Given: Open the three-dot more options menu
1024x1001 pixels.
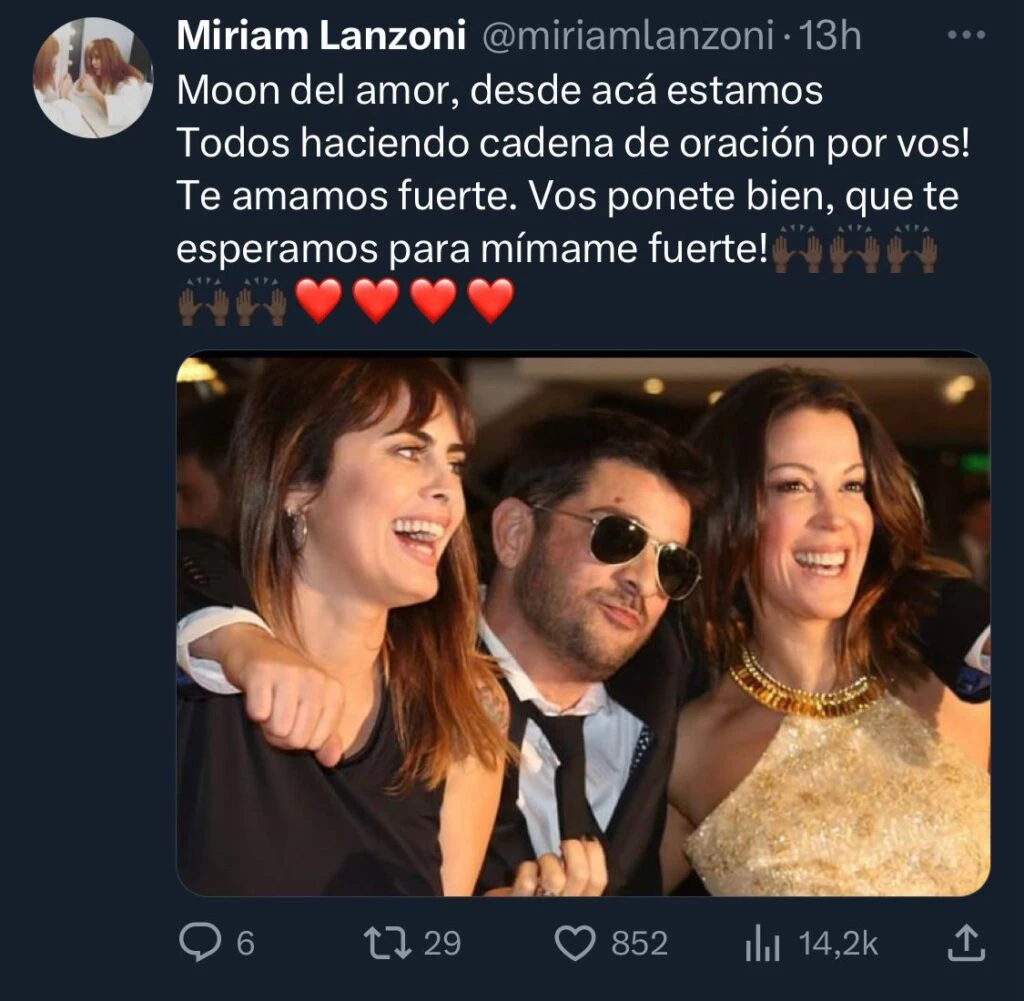Looking at the screenshot, I should [965, 37].
